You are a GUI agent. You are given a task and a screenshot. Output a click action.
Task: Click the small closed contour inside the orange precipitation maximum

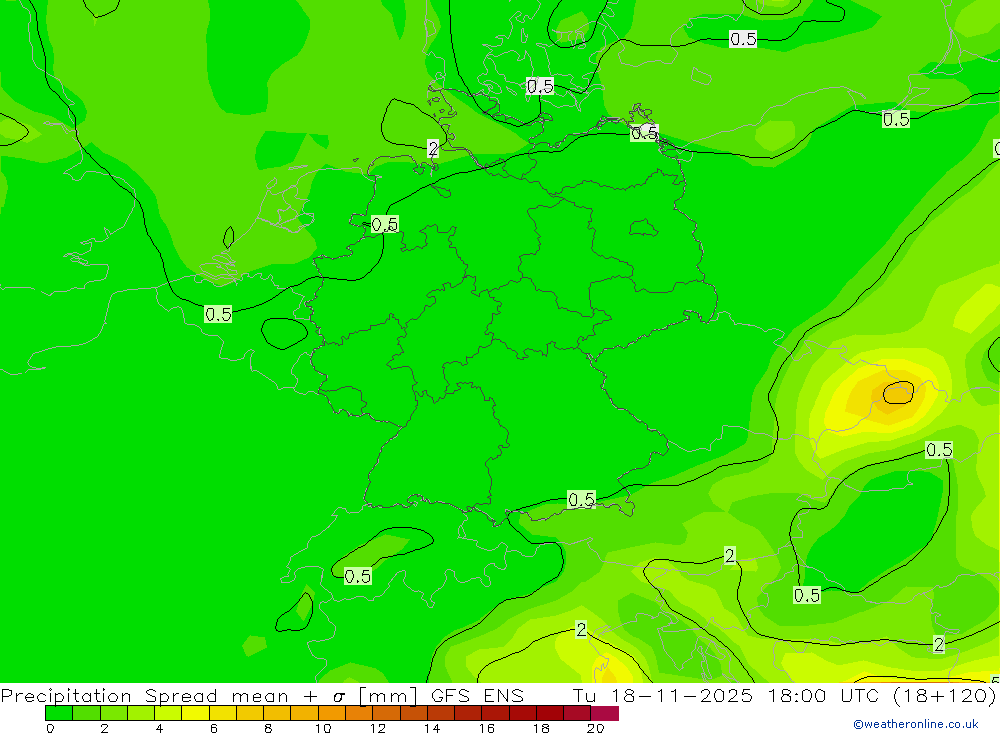point(898,393)
